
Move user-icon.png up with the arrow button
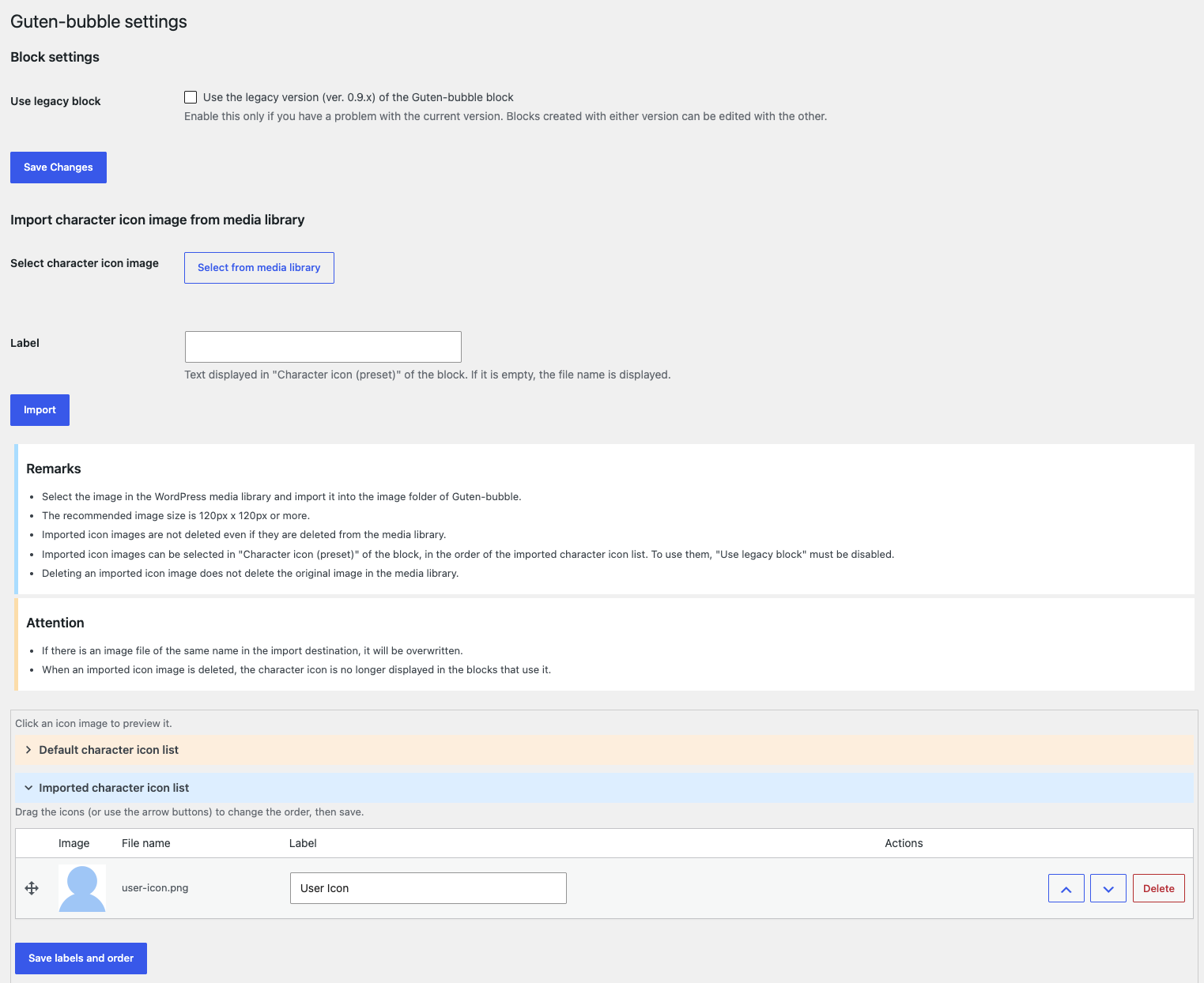(1066, 888)
